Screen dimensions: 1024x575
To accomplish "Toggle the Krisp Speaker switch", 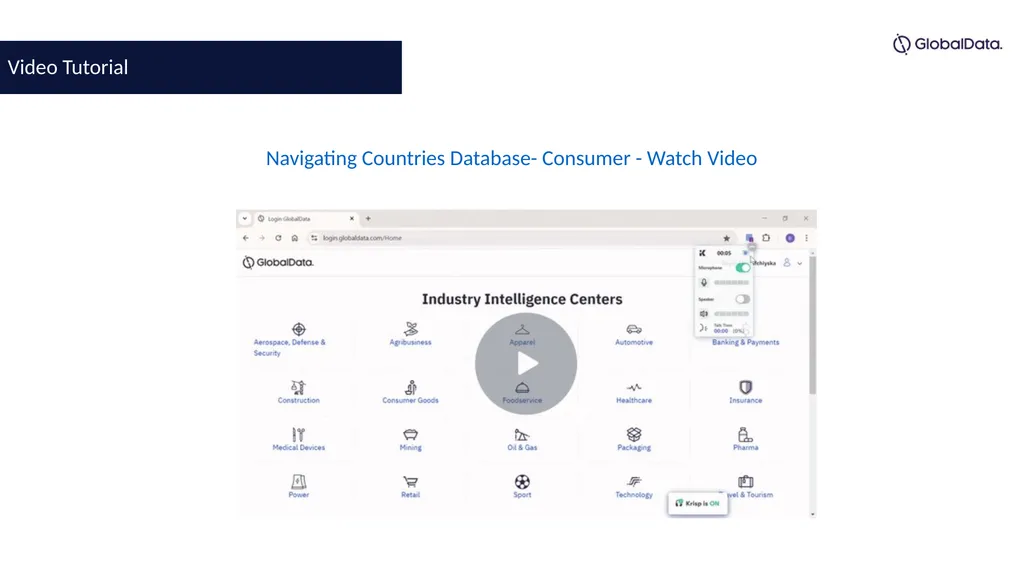I will coord(743,299).
